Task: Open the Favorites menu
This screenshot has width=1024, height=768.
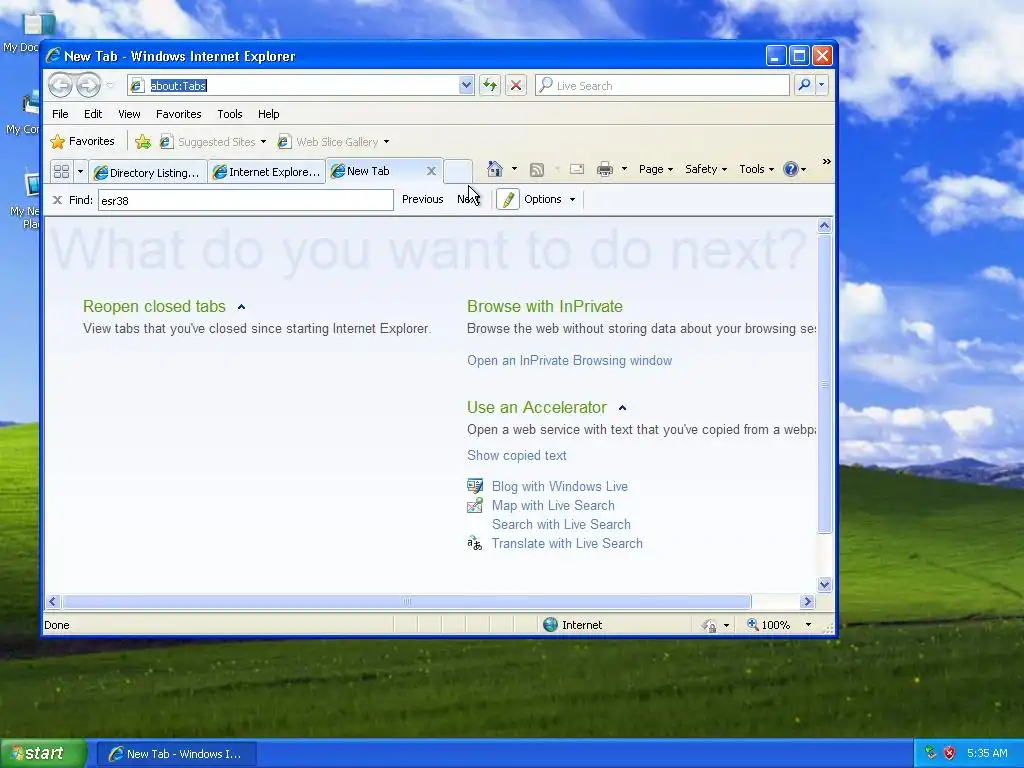Action: tap(178, 114)
